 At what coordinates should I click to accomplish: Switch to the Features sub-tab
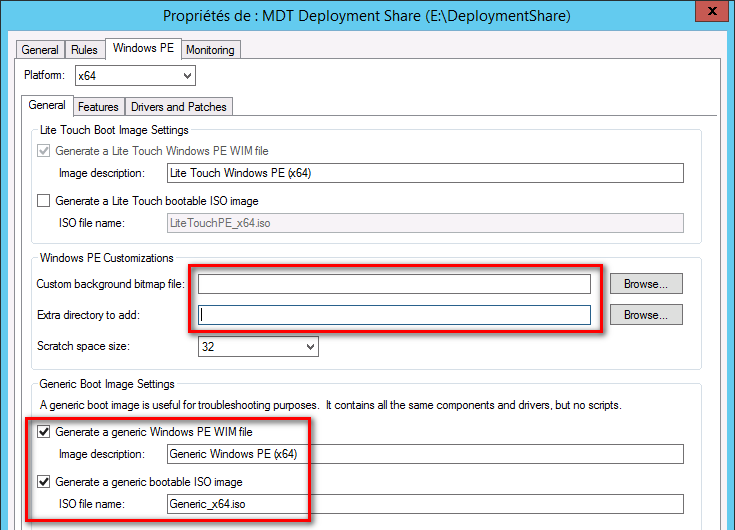(98, 107)
